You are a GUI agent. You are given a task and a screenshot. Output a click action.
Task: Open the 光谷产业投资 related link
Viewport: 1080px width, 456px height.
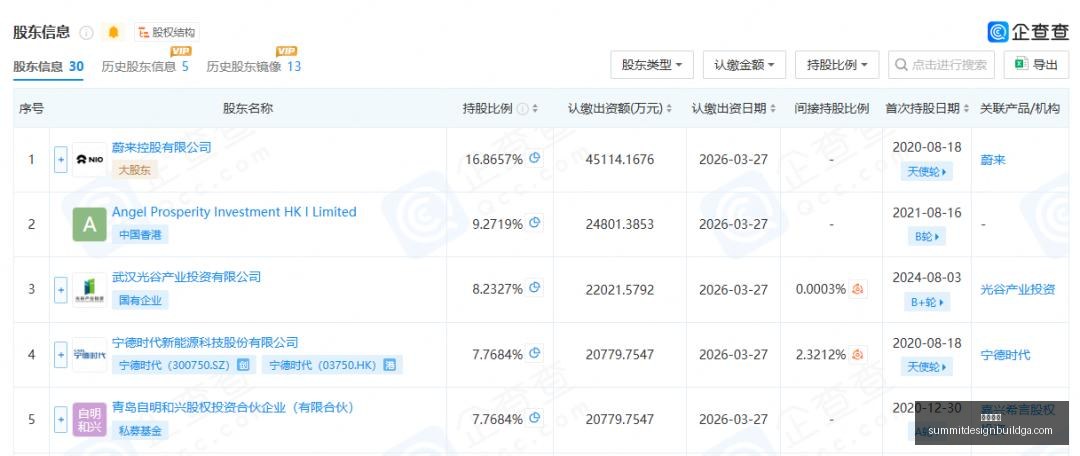1018,289
